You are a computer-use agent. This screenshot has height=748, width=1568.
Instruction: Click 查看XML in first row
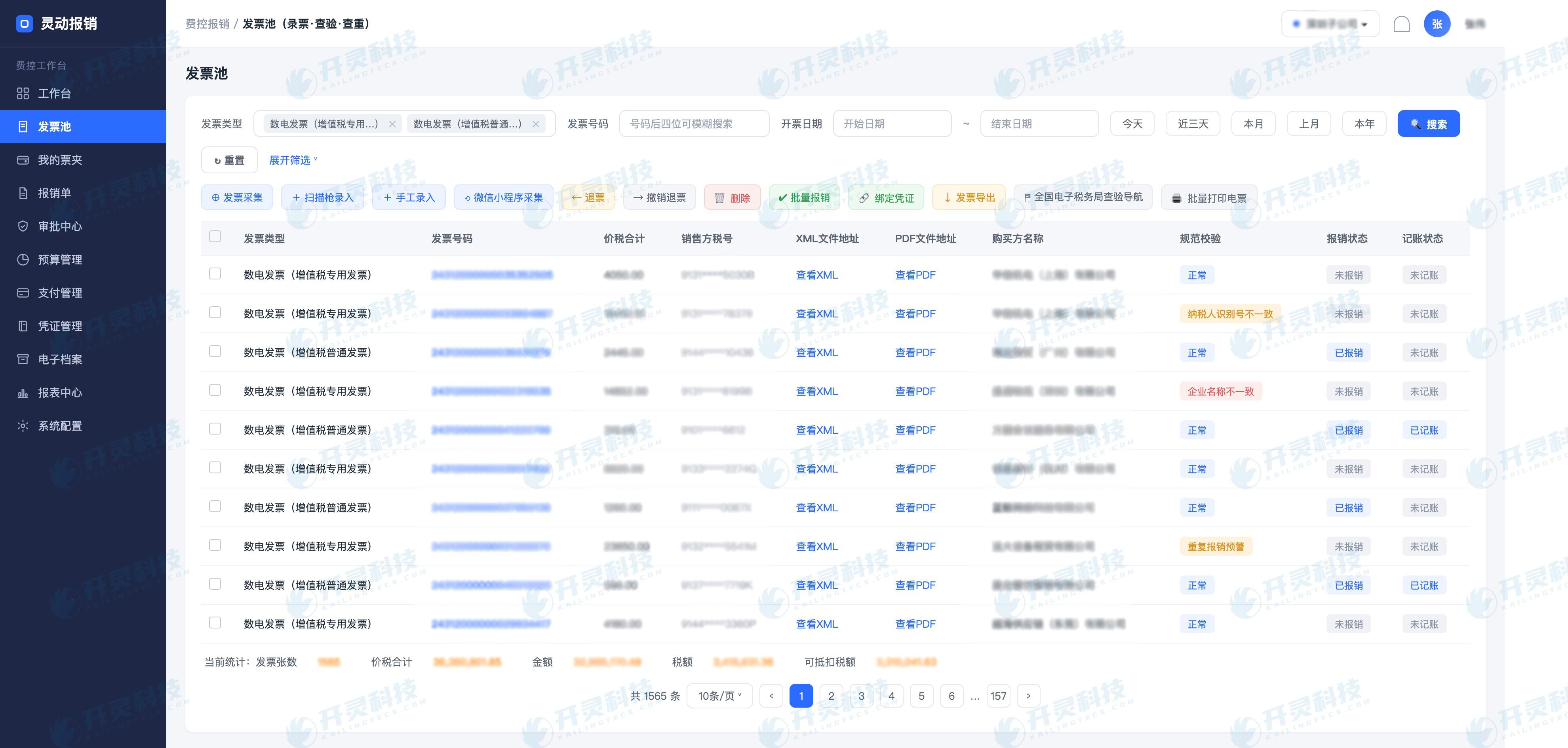pos(817,275)
